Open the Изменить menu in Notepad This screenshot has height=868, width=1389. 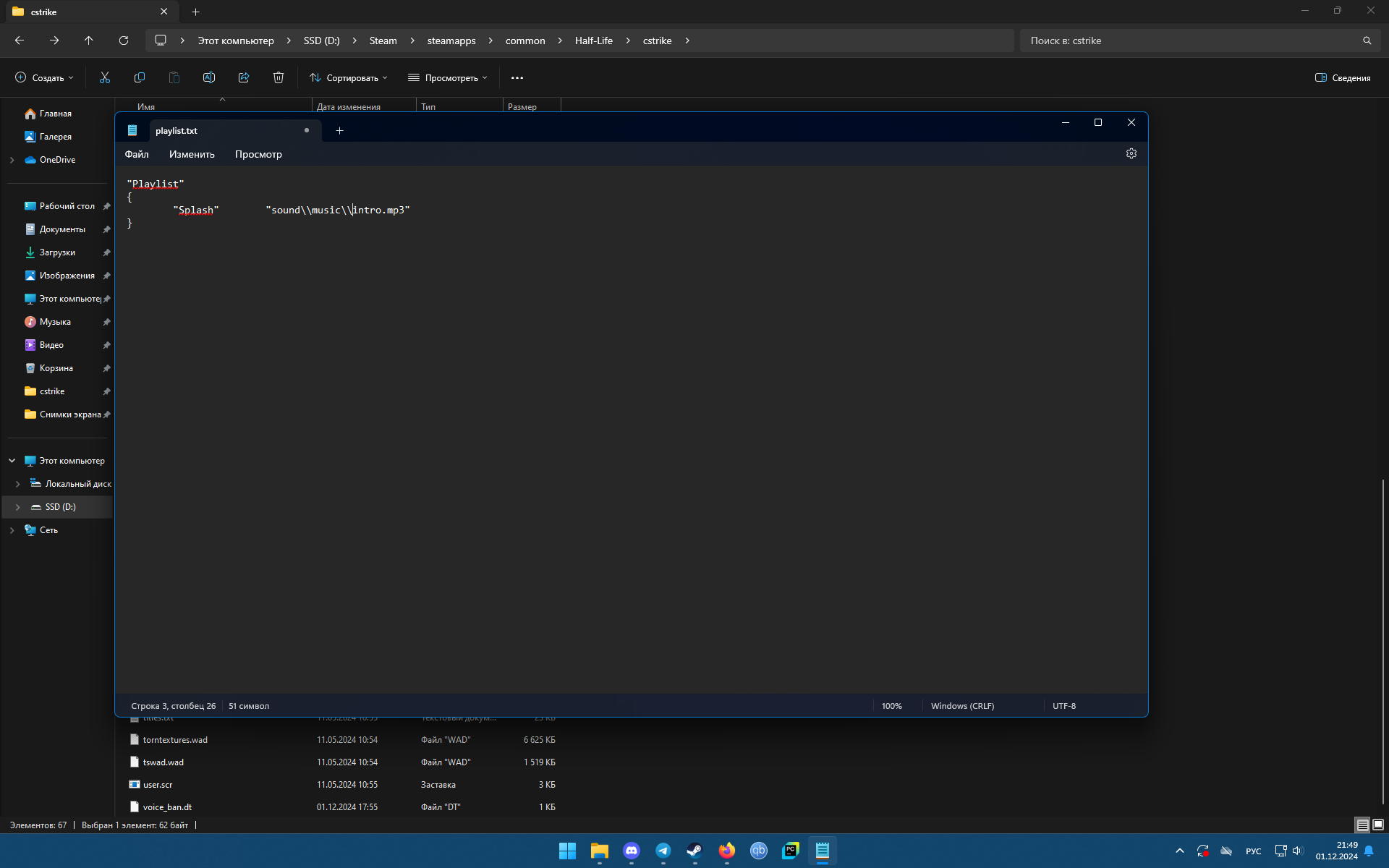[x=192, y=154]
